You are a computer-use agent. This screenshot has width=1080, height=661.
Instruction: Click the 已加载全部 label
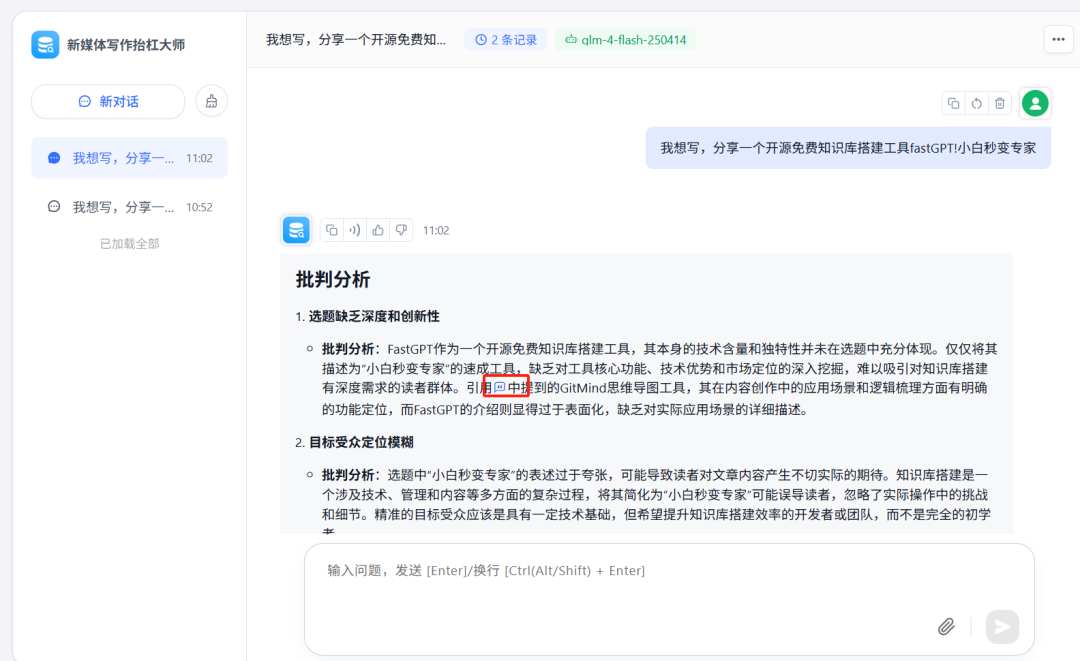tap(129, 244)
